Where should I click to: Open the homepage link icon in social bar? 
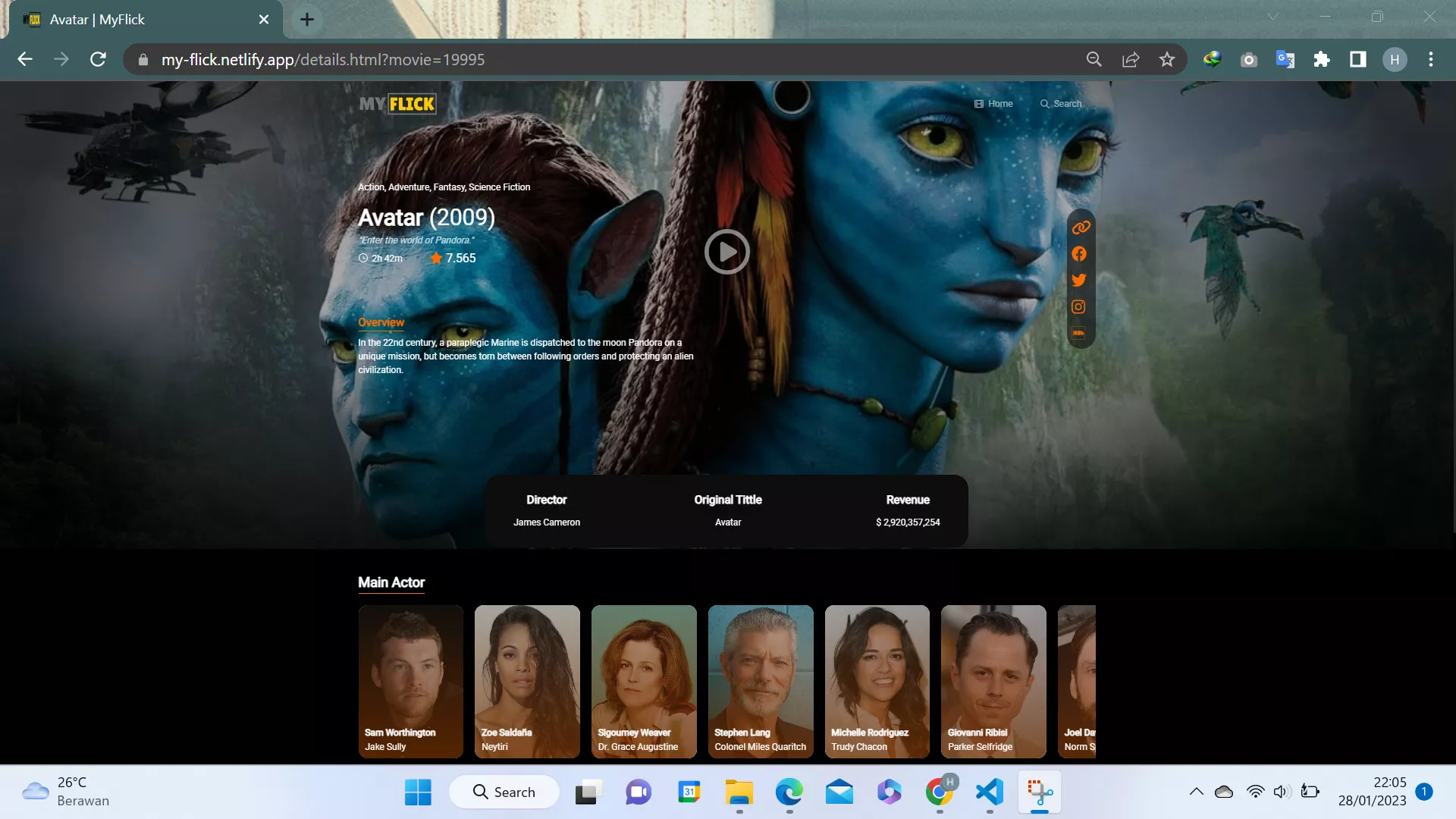pos(1080,227)
